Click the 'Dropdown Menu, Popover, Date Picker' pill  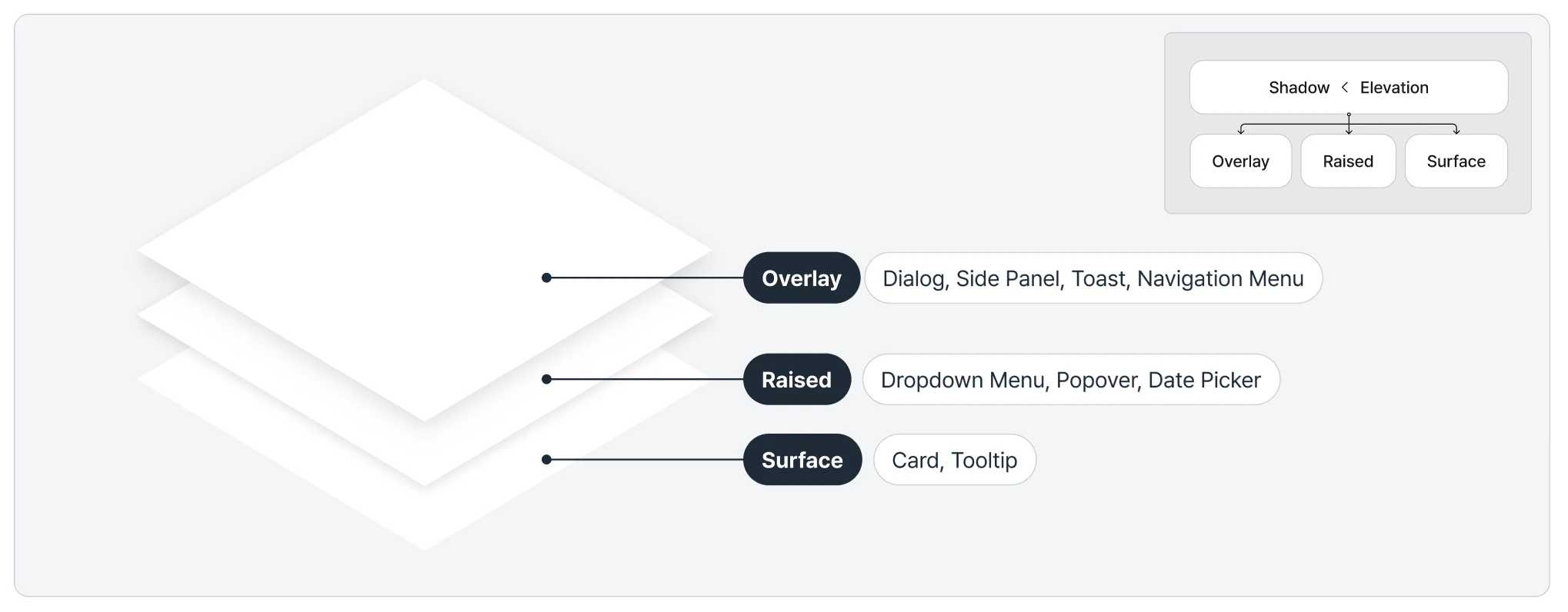(x=1071, y=379)
